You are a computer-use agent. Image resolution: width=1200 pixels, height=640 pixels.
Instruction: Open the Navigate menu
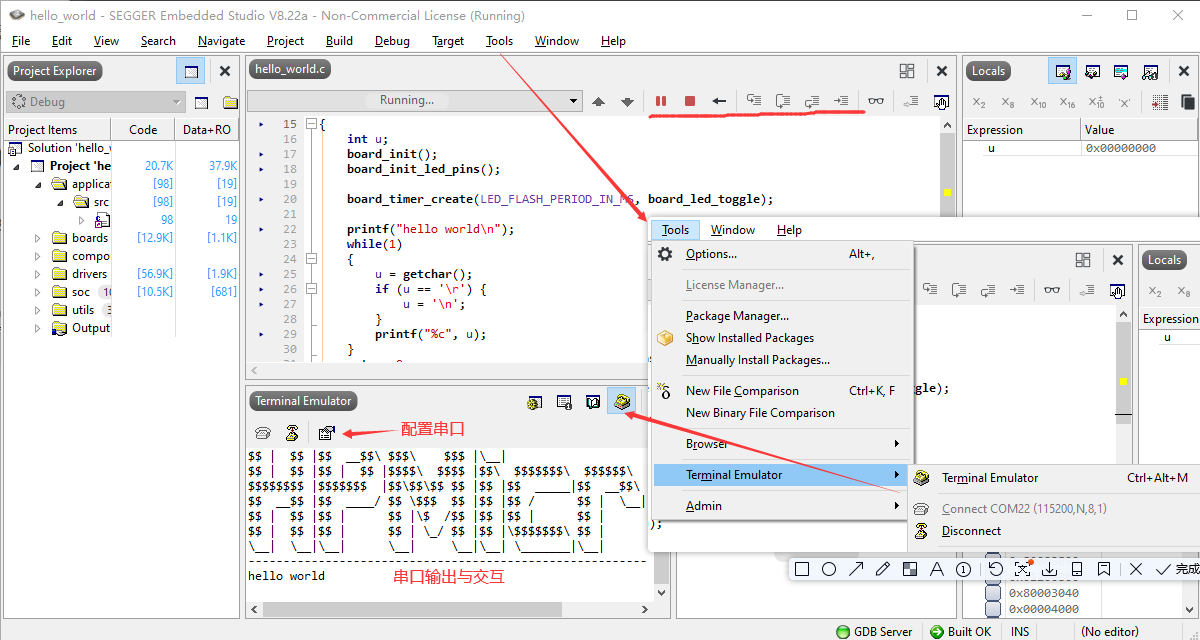[x=221, y=41]
